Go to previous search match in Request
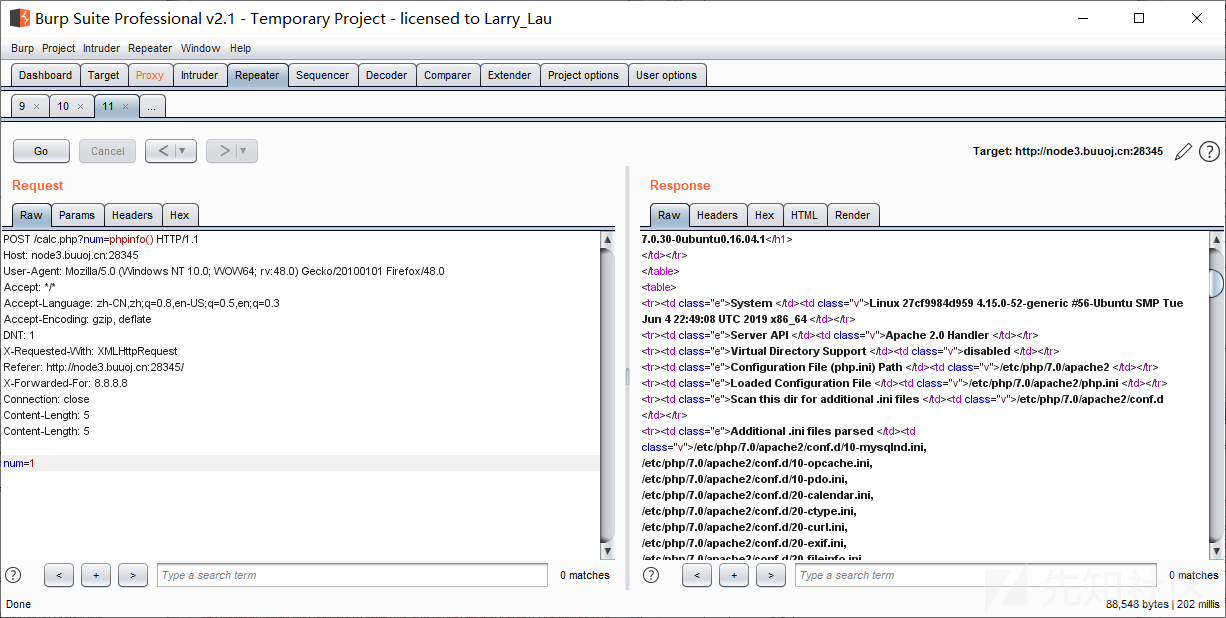Screen dimensions: 1226x618 [59, 575]
